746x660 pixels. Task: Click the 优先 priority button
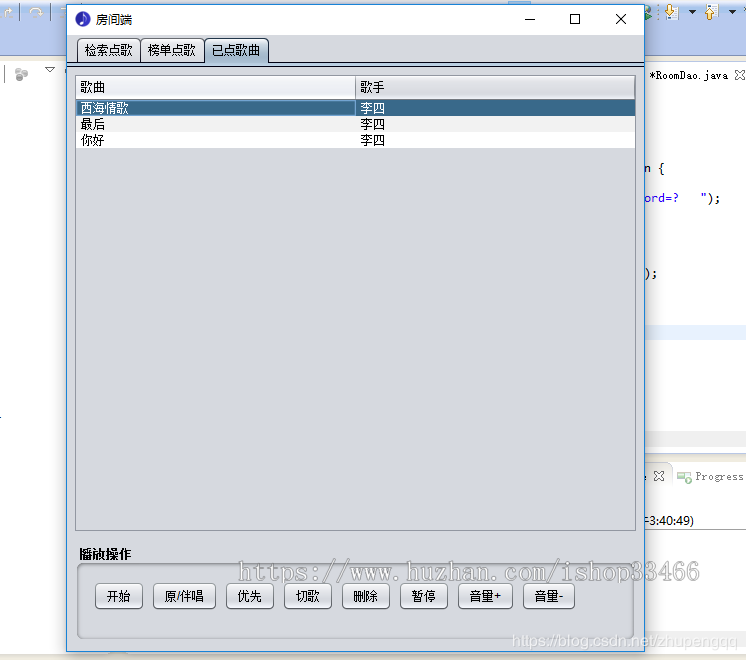tap(250, 596)
